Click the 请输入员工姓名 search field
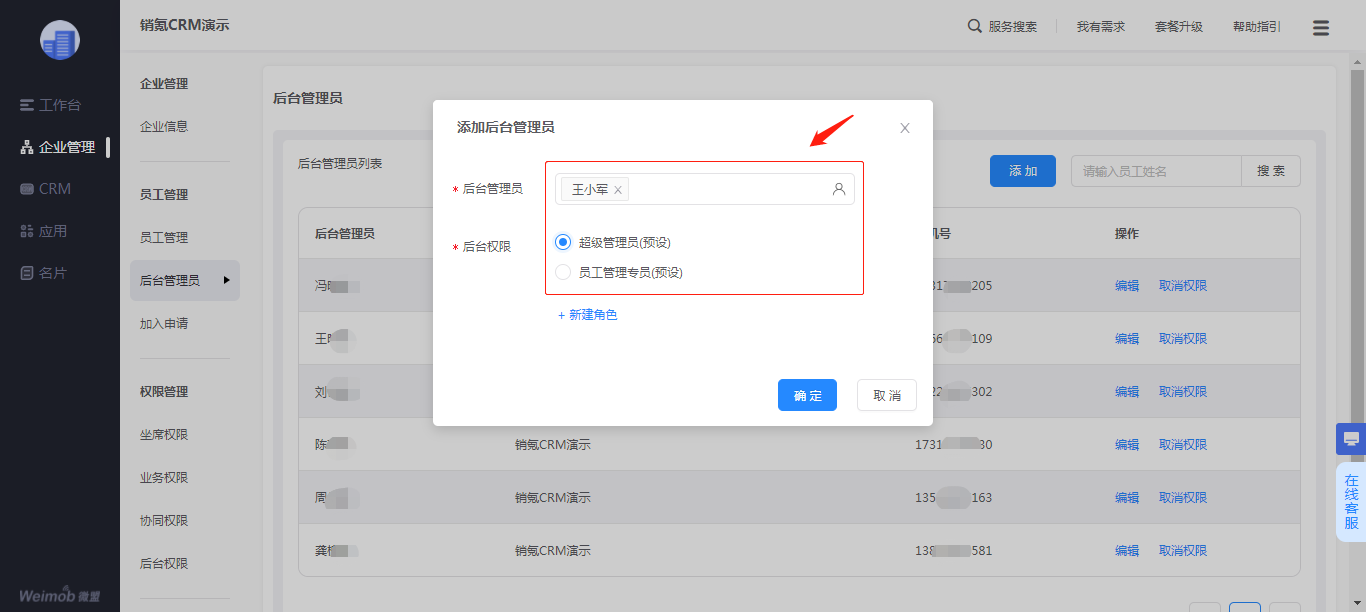 [x=1156, y=171]
